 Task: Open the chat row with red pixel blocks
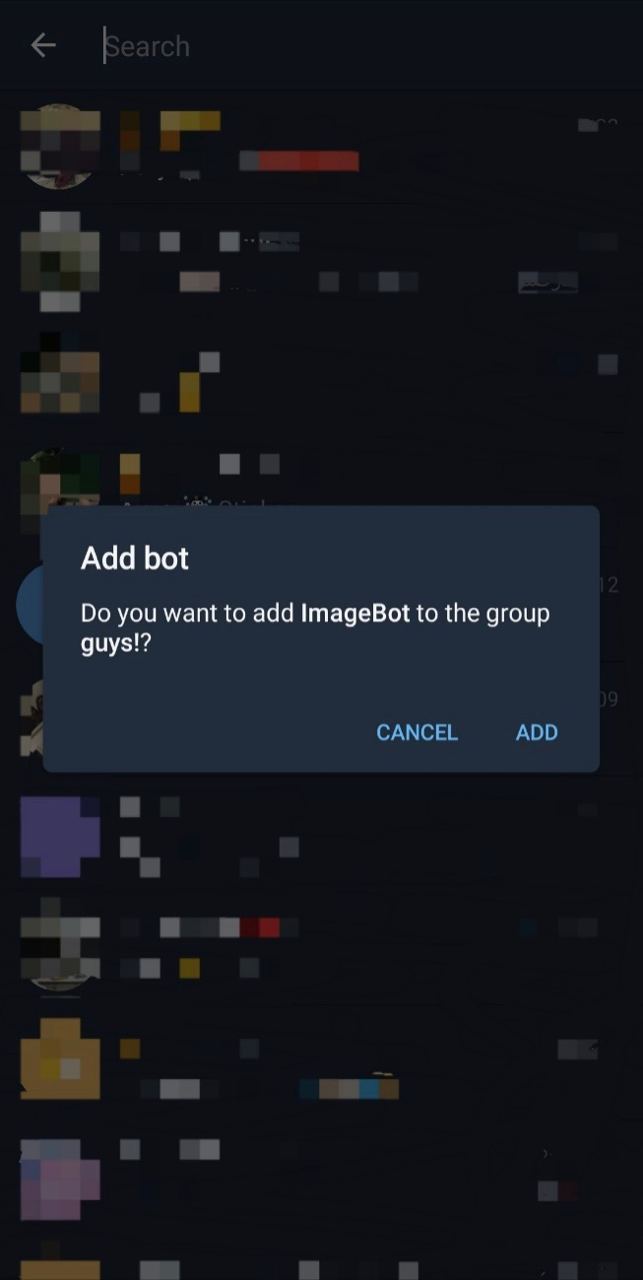pos(321,947)
